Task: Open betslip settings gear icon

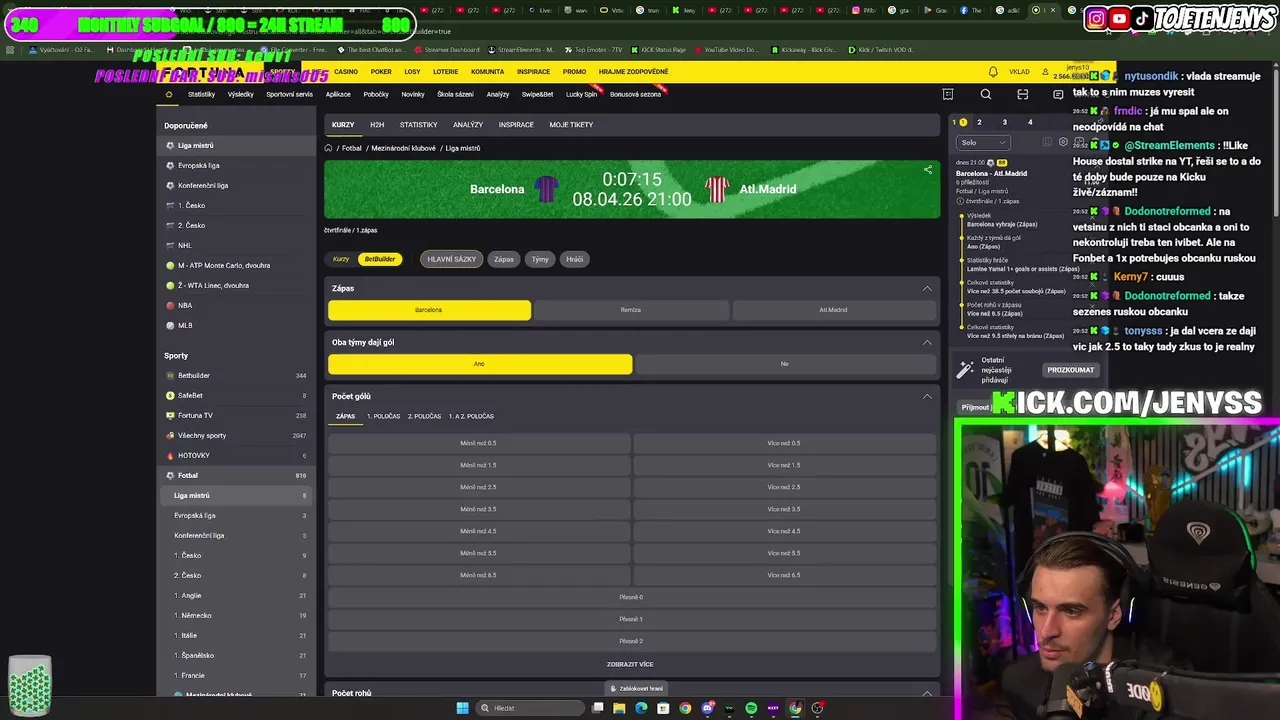Action: 1063,142
